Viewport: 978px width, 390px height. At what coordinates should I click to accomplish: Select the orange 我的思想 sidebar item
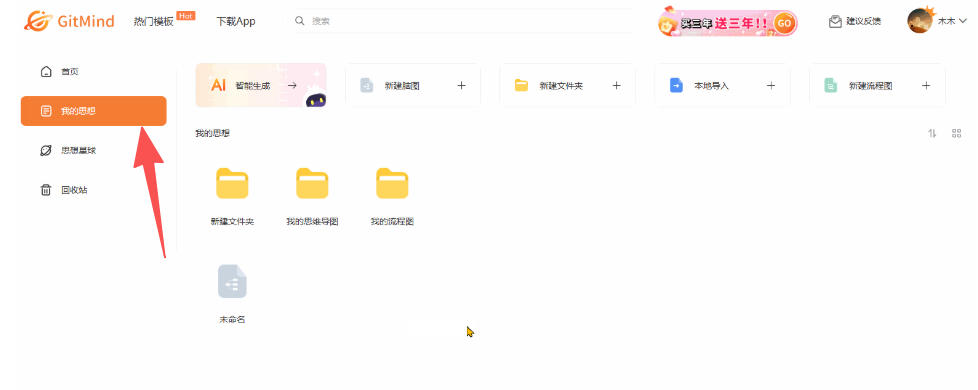tap(94, 111)
